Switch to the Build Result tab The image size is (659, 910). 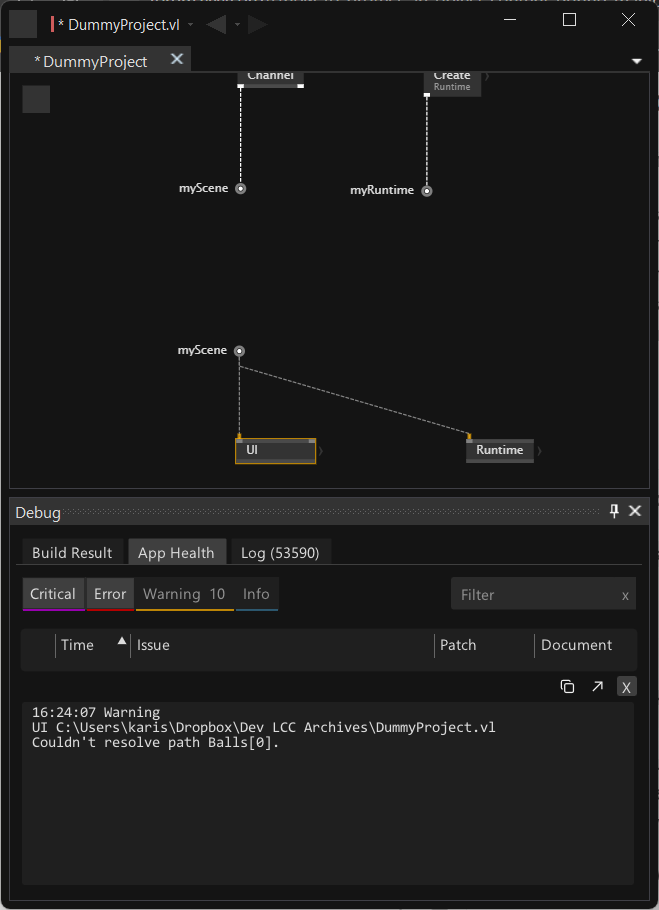click(x=72, y=552)
